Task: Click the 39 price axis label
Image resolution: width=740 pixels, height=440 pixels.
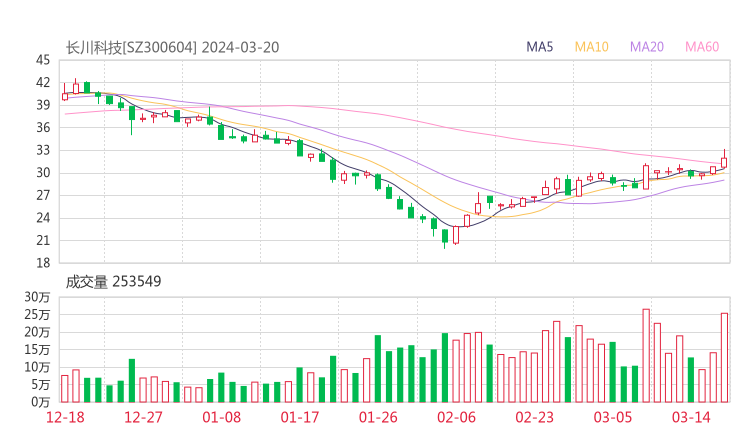Action: pos(43,105)
